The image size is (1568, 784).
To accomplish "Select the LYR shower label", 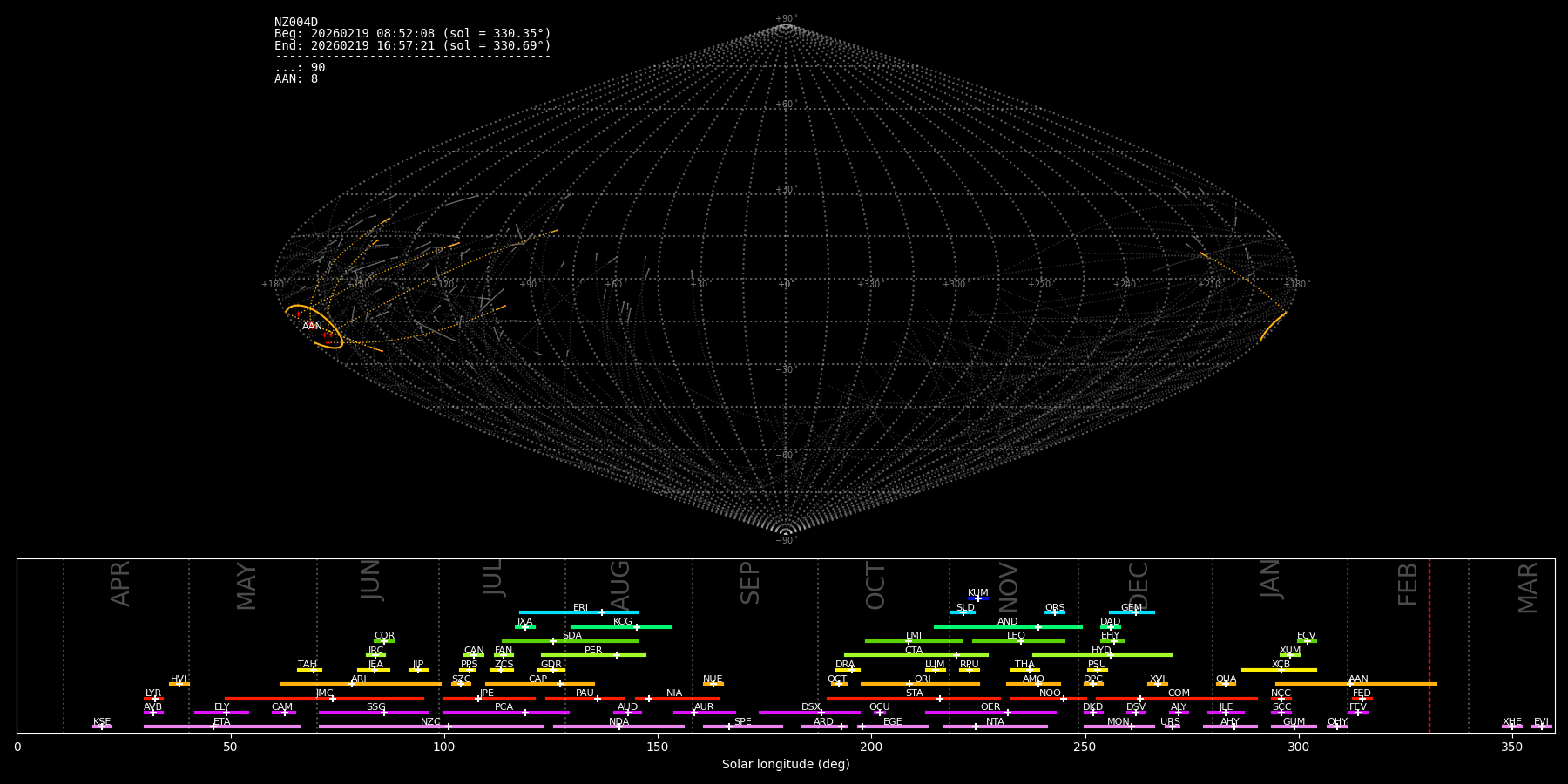I will [x=153, y=693].
